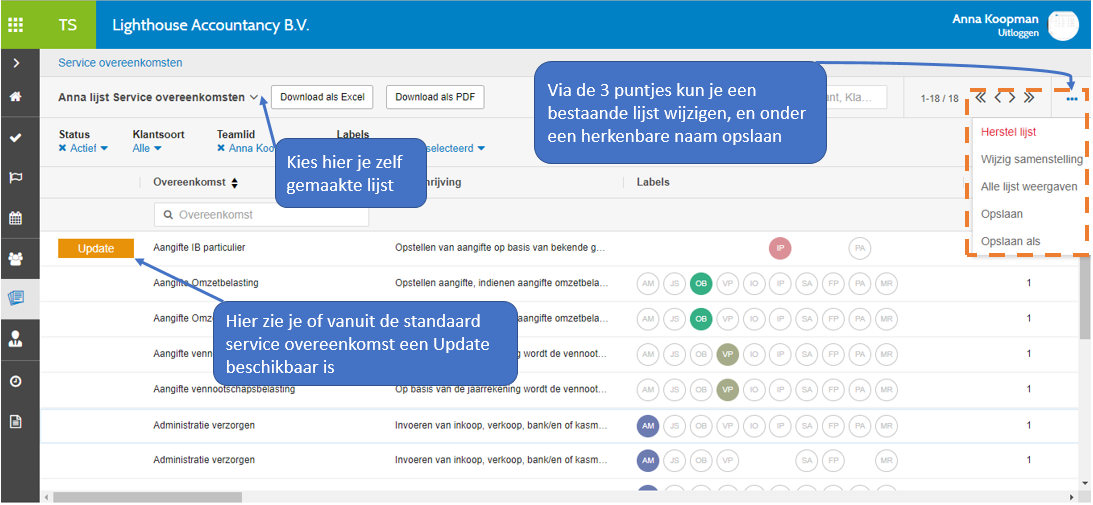Screen dimensions: 1093x505
Task: Open the Klantsoort Alle filter dropdown
Action: tap(147, 149)
